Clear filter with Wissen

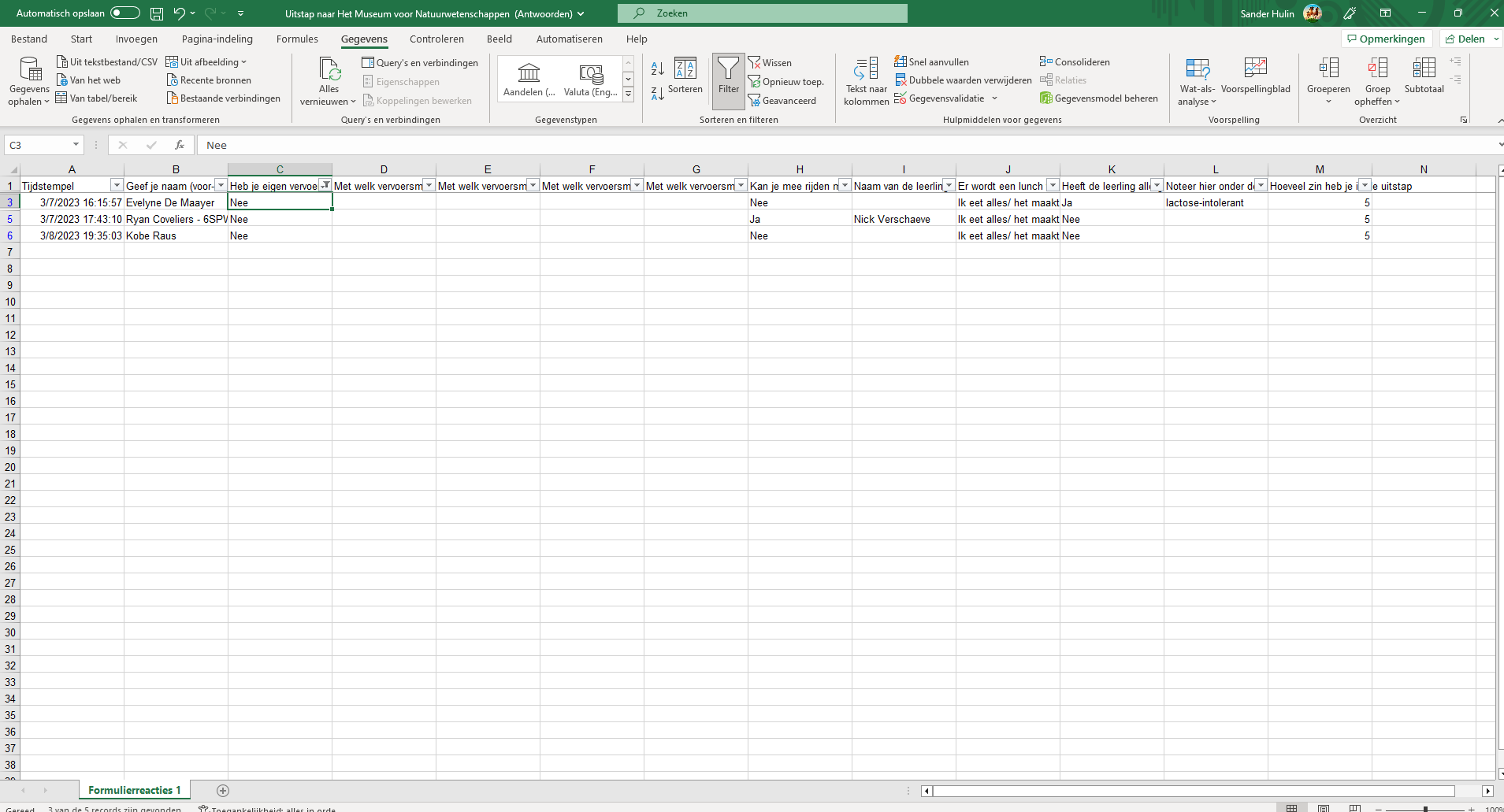[770, 63]
